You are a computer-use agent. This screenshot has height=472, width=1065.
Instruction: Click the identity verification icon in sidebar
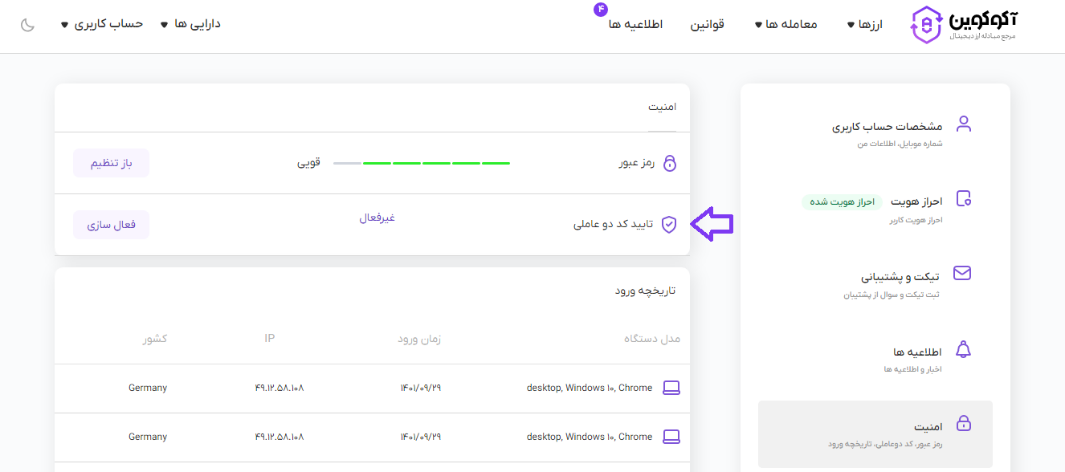[x=963, y=197]
